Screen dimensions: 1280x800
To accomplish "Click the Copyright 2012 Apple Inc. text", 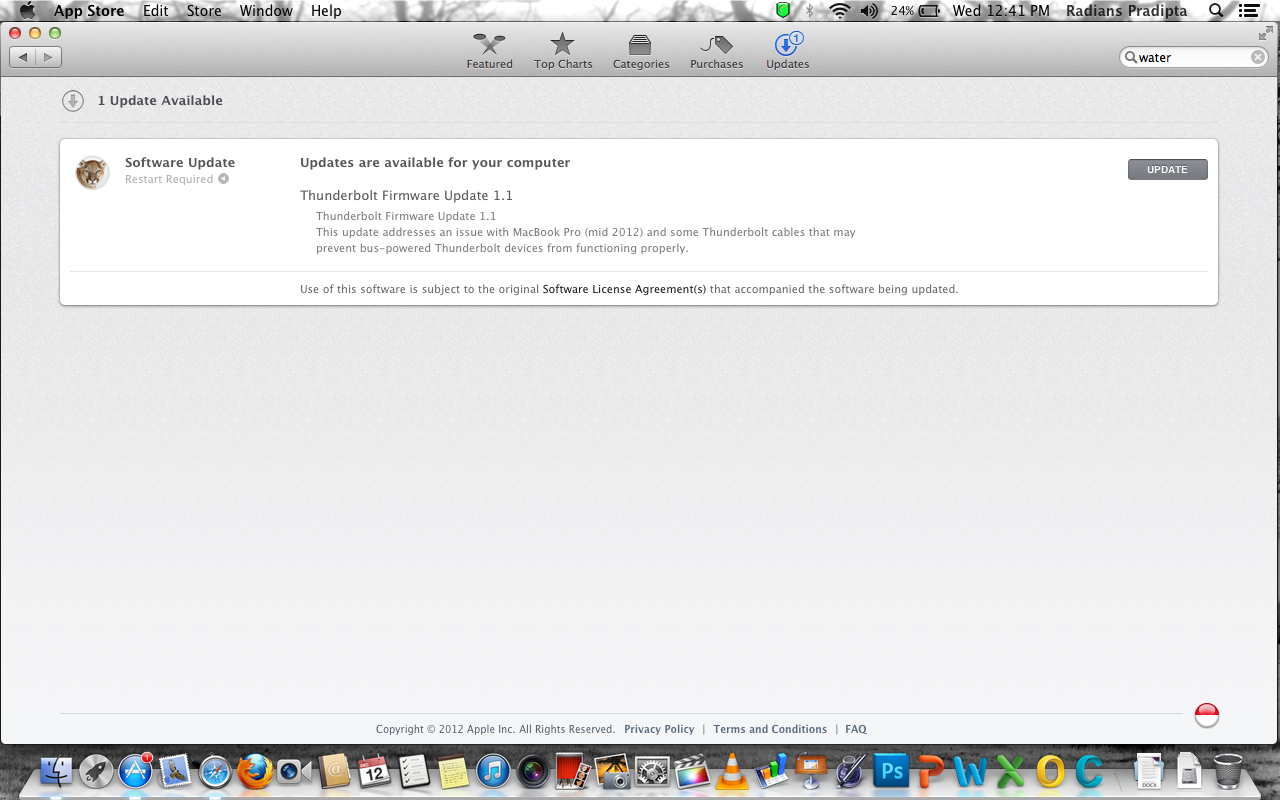I will point(495,729).
